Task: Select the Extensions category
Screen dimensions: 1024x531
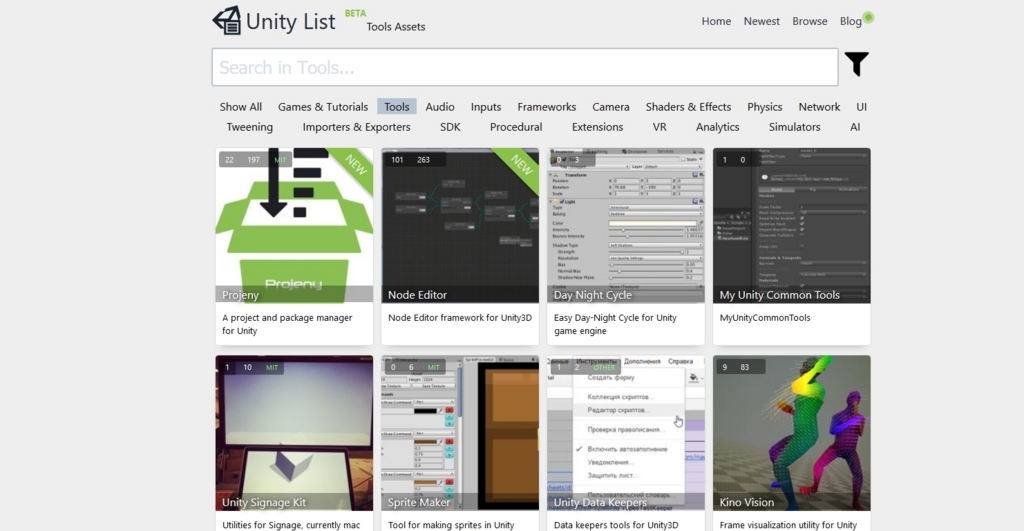Action: (598, 127)
